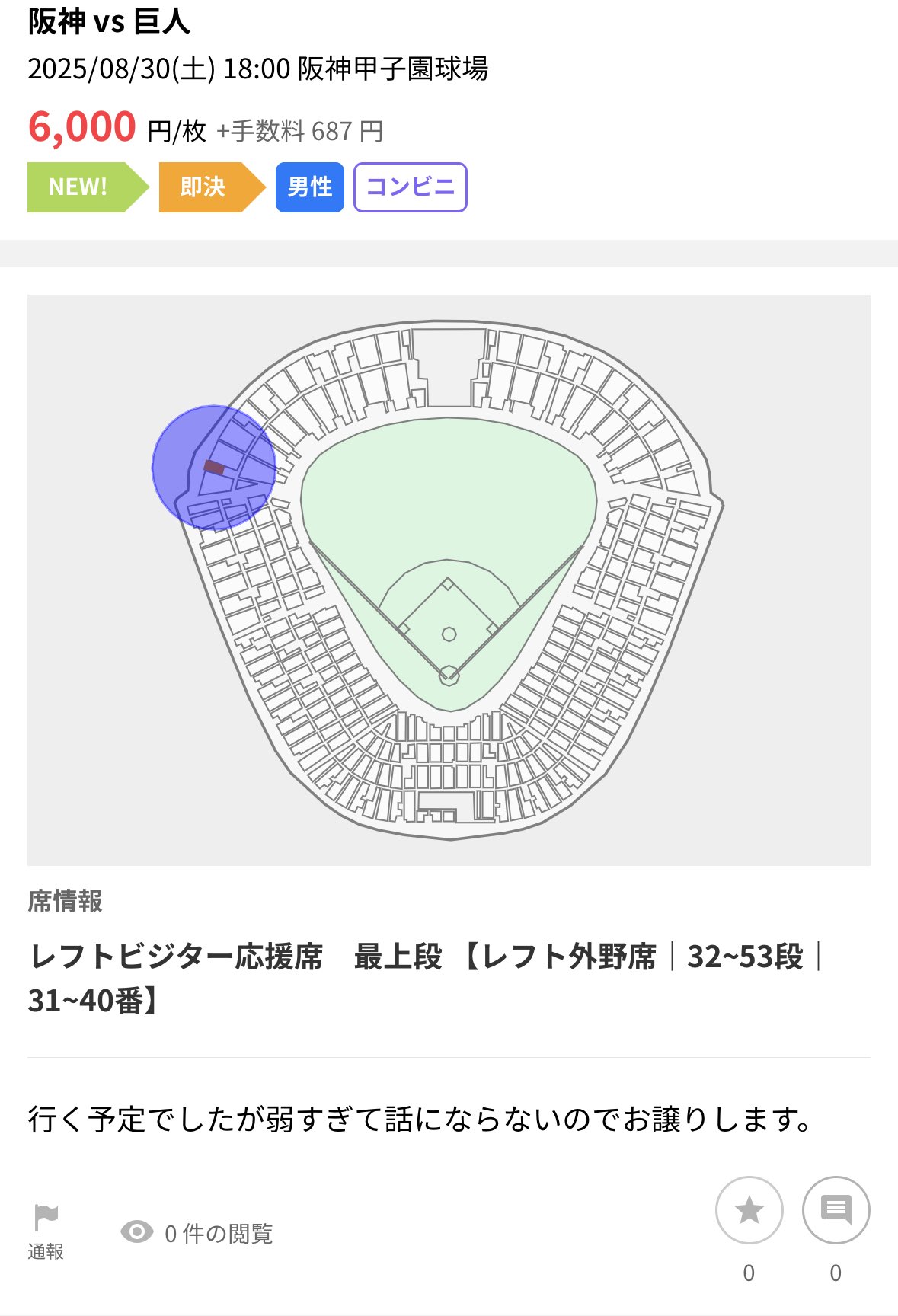898x1316 pixels.
Task: Tap the 通報 report flag icon
Action: (x=46, y=1219)
